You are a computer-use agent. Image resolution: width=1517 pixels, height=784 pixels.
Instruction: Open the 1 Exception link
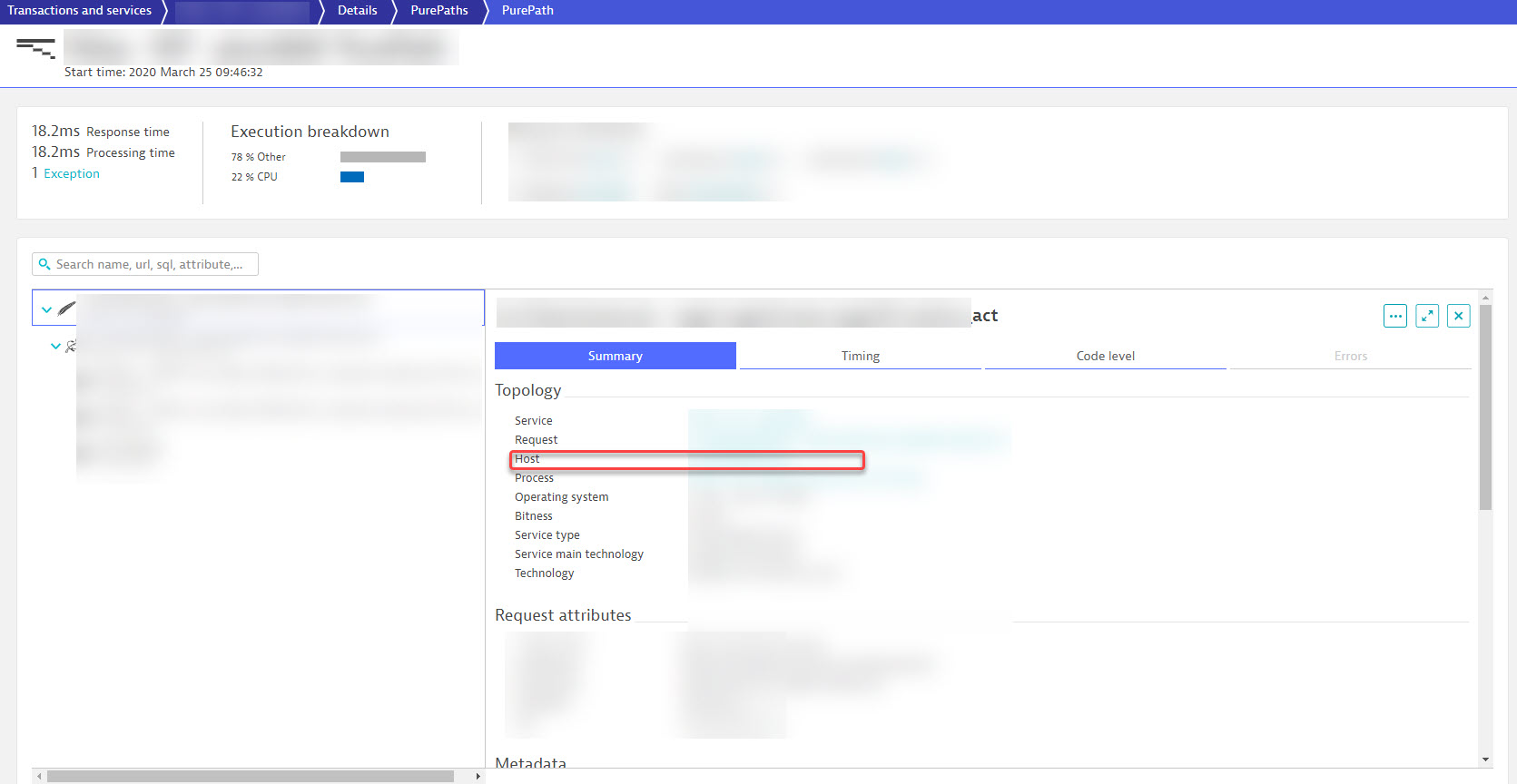tap(71, 173)
